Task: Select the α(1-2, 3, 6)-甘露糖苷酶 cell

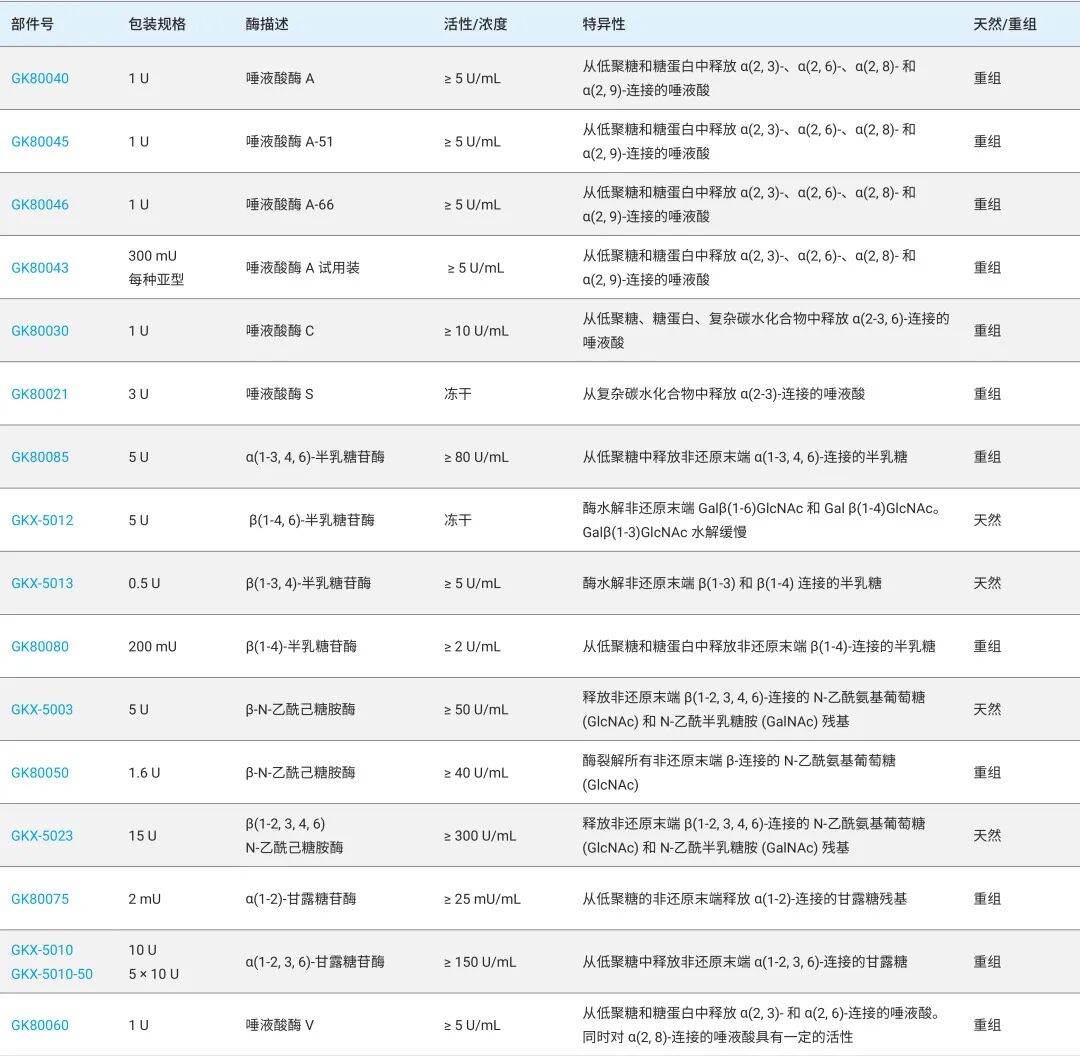Action: [315, 962]
